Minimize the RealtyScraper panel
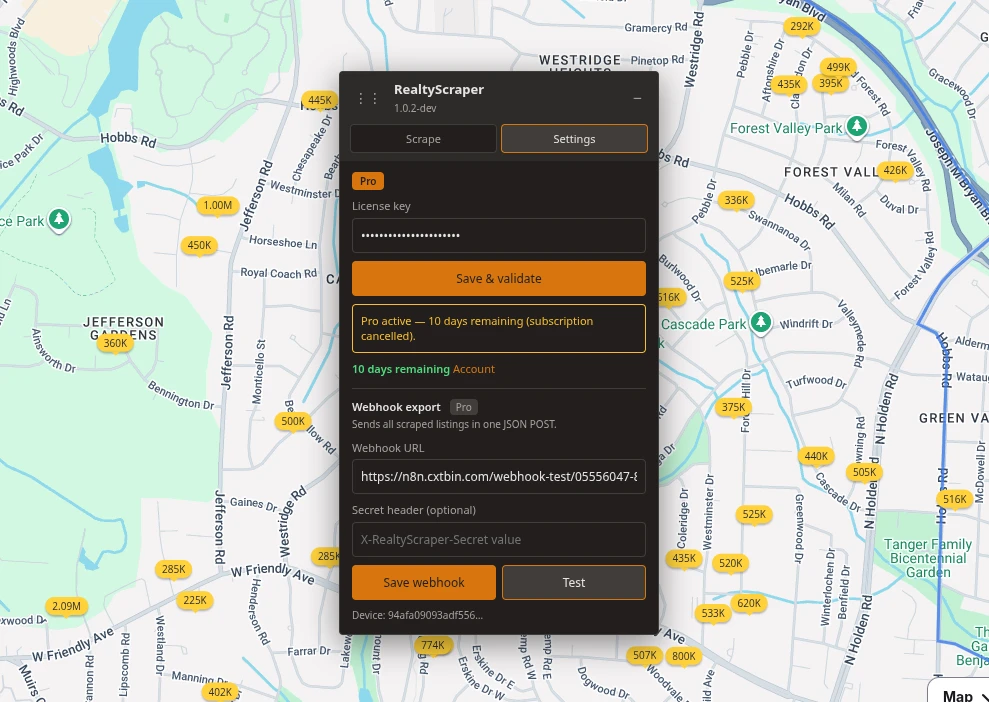Viewport: 989px width, 702px height. [637, 98]
